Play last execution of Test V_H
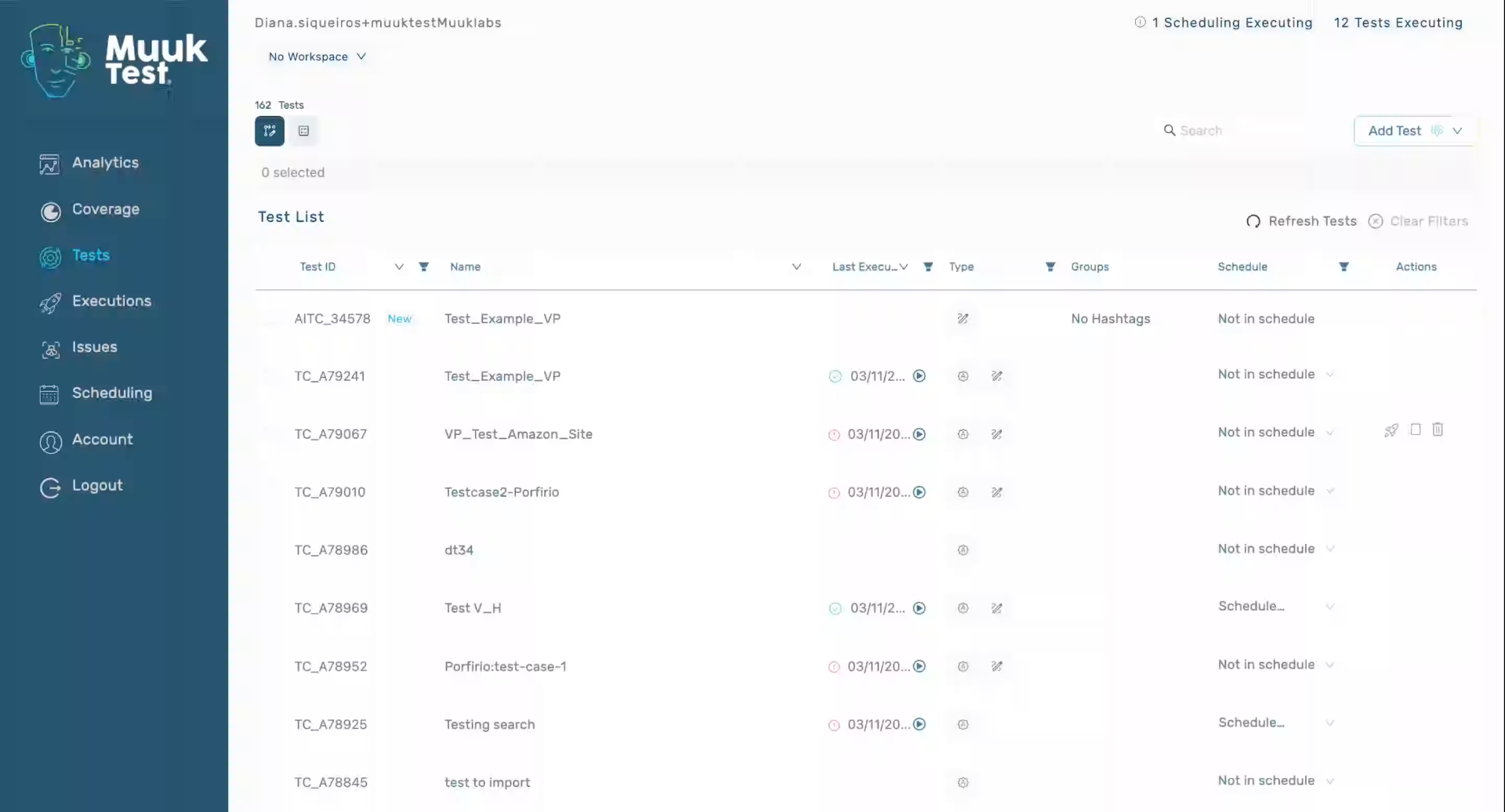1505x812 pixels. click(x=919, y=608)
